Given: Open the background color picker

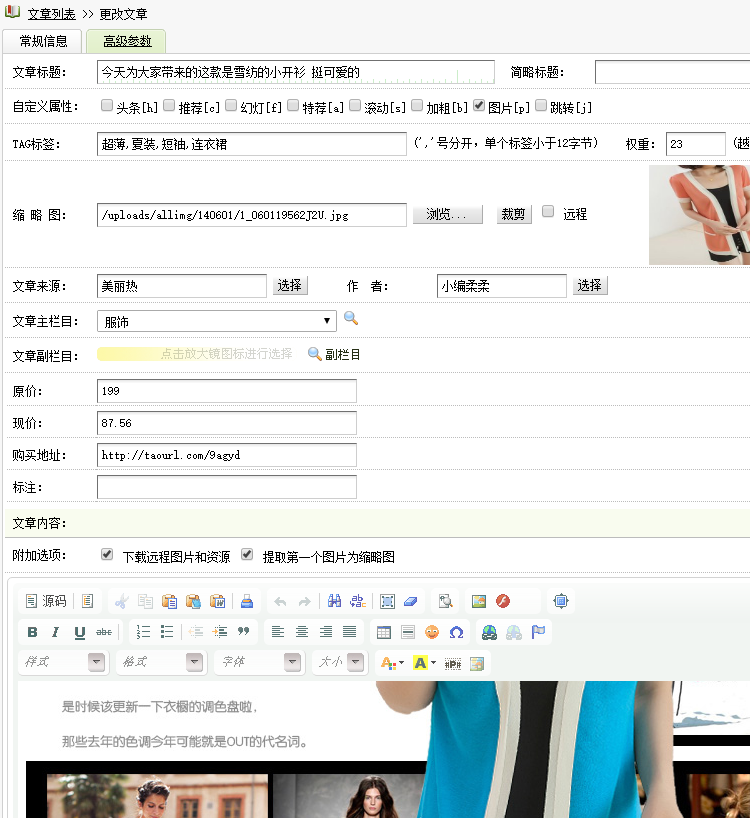Looking at the screenshot, I should point(425,664).
